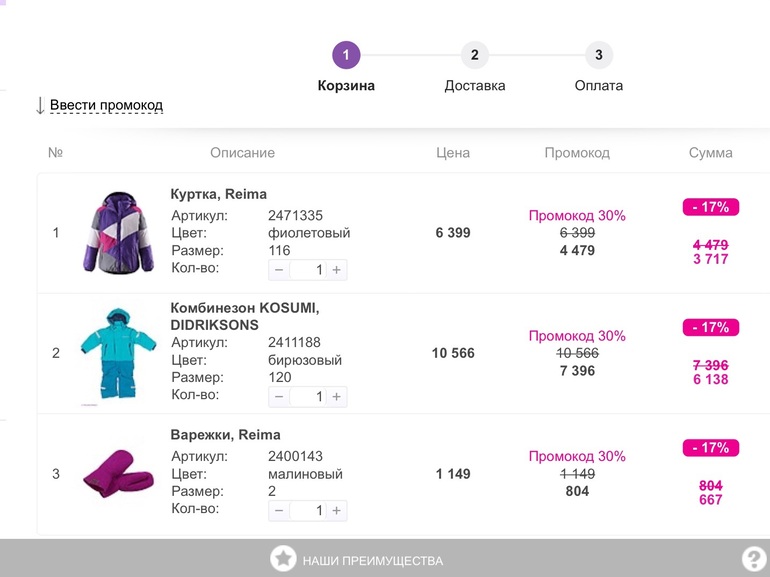Screen dimensions: 770x577
Task: Expand the 'Ввести промокод' promo code link
Action: [x=106, y=105]
